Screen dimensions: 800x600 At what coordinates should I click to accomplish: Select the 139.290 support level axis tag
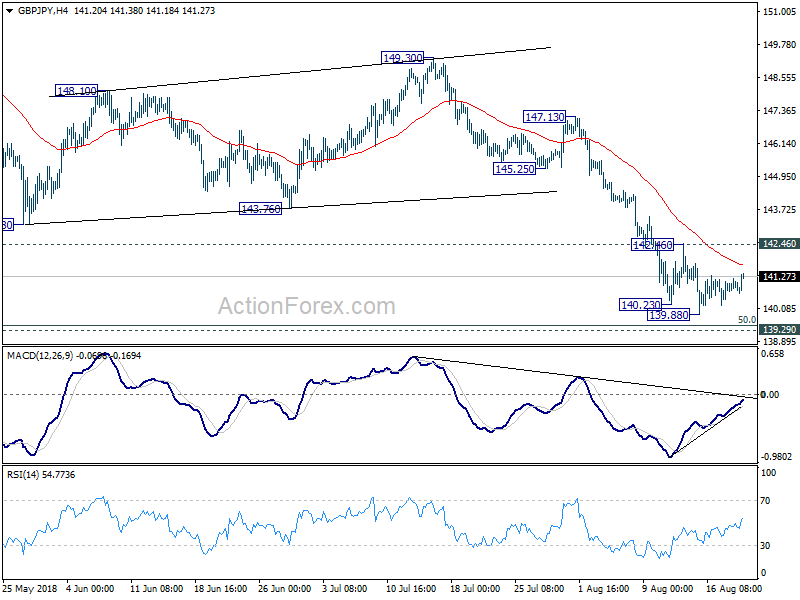click(x=779, y=330)
